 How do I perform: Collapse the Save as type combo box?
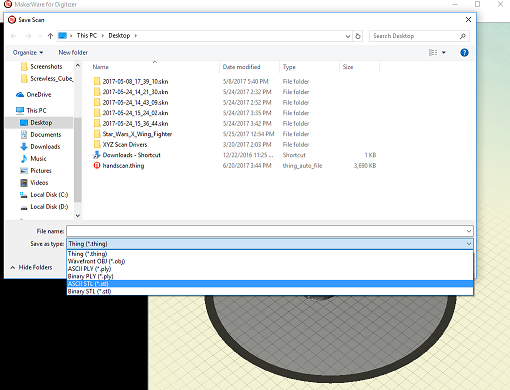(469, 244)
